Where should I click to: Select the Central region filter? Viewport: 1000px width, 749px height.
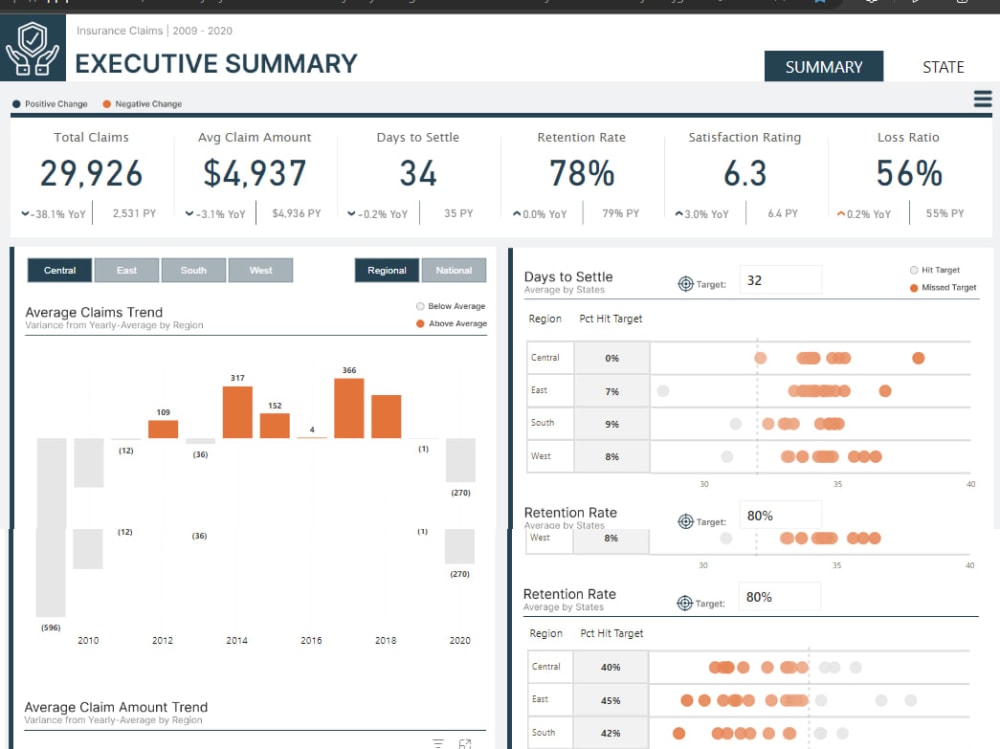(x=60, y=270)
